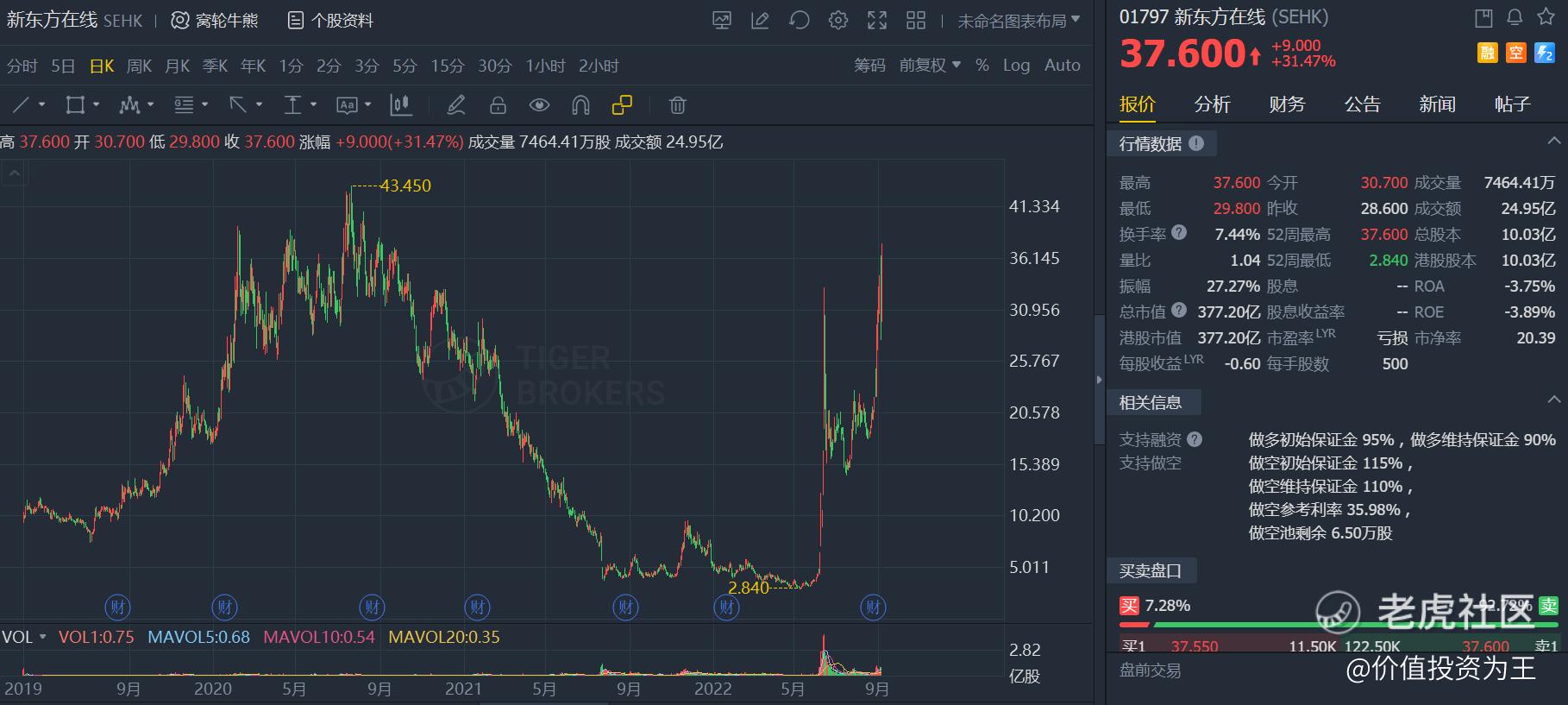Toggle the yellow sync drawings icon

[x=622, y=105]
